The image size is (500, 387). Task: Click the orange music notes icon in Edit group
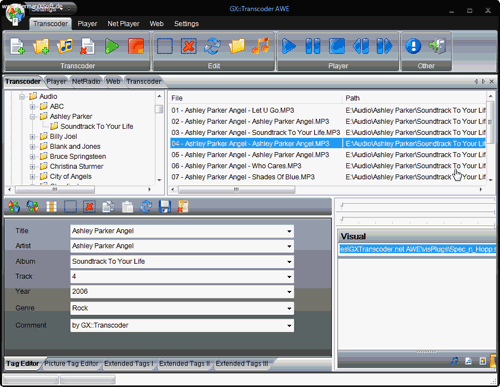click(x=260, y=46)
